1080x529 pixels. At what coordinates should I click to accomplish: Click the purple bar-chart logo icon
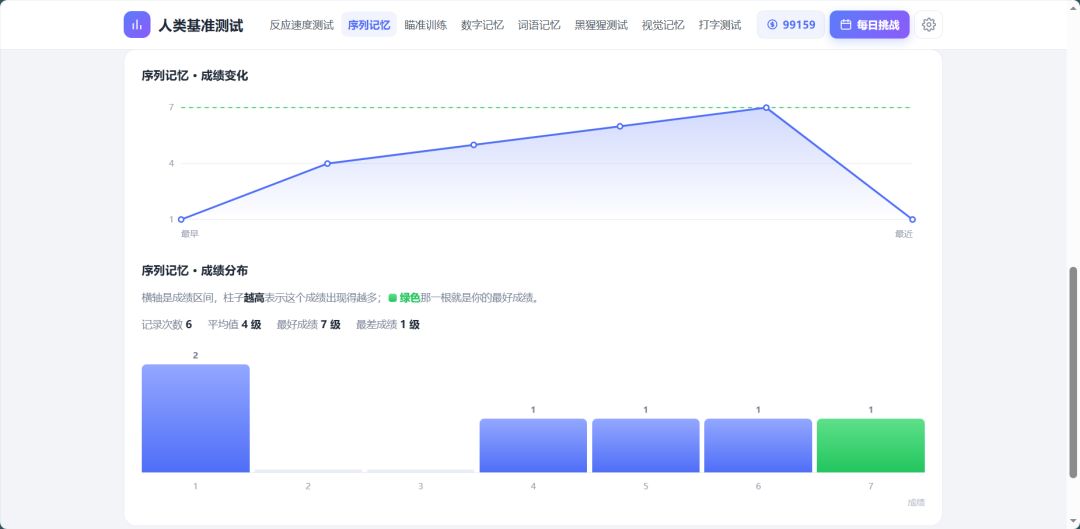(137, 25)
